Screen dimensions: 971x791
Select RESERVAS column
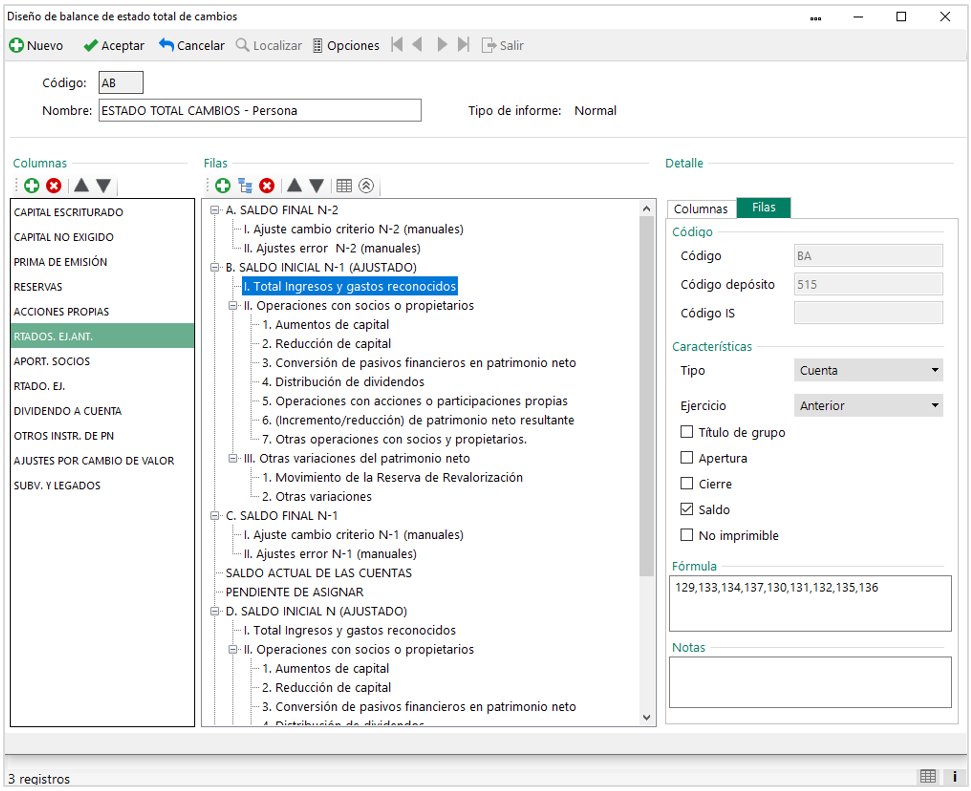click(103, 287)
